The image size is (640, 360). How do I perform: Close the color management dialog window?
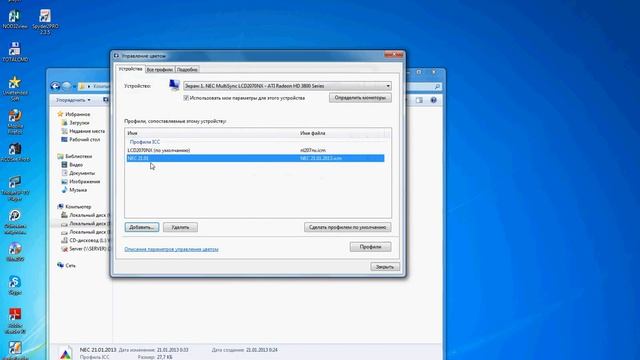394,55
